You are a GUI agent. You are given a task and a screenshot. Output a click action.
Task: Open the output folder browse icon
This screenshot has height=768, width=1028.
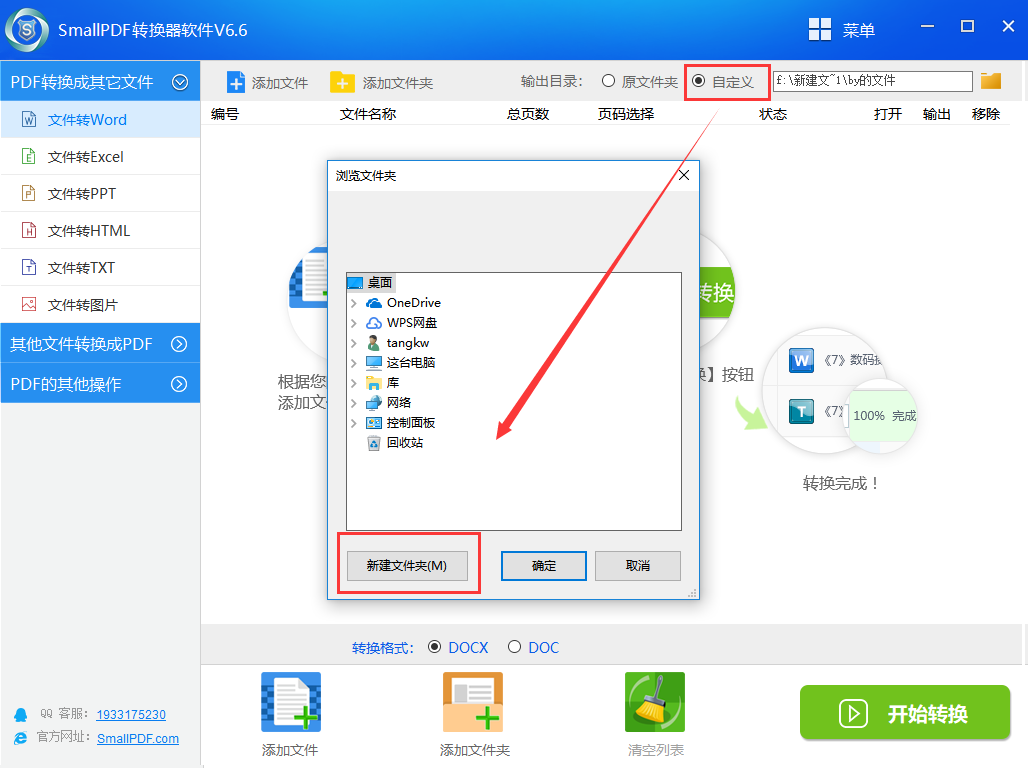click(x=991, y=81)
